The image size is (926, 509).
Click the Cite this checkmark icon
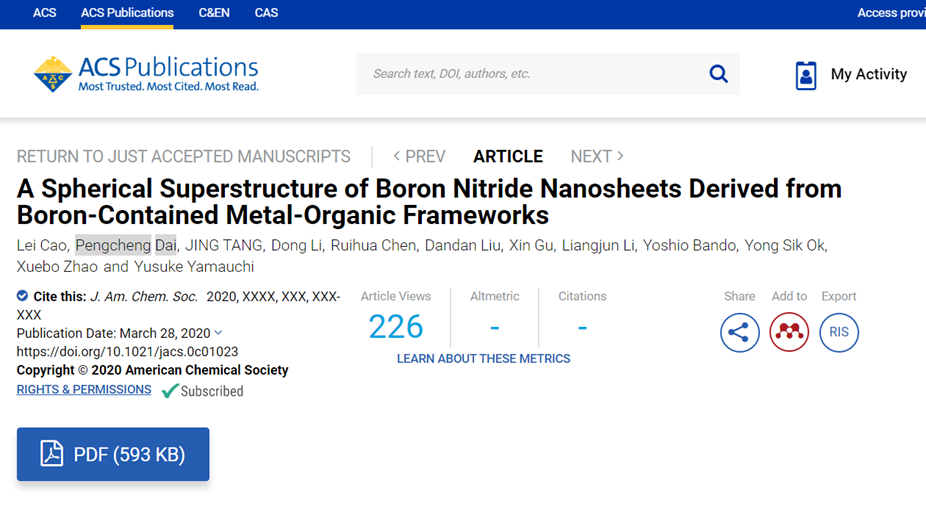coord(23,296)
